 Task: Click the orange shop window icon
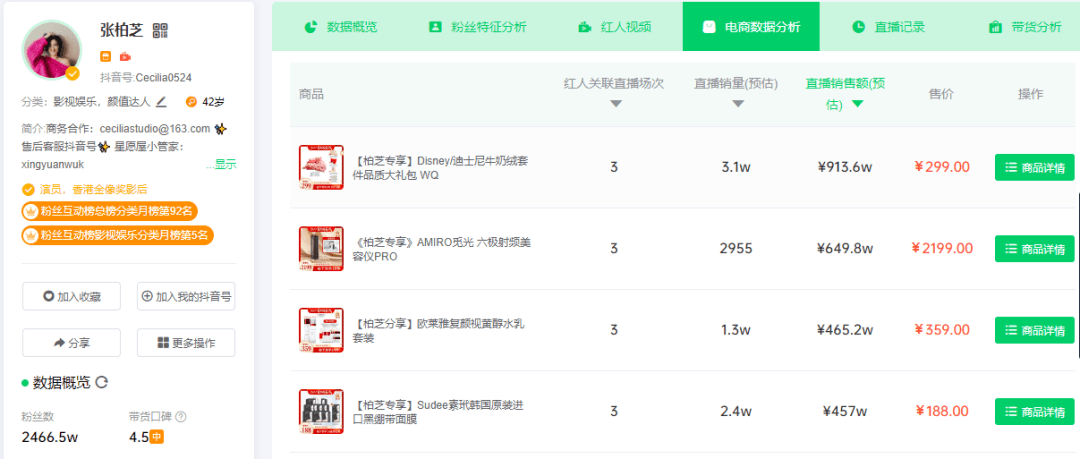105,57
